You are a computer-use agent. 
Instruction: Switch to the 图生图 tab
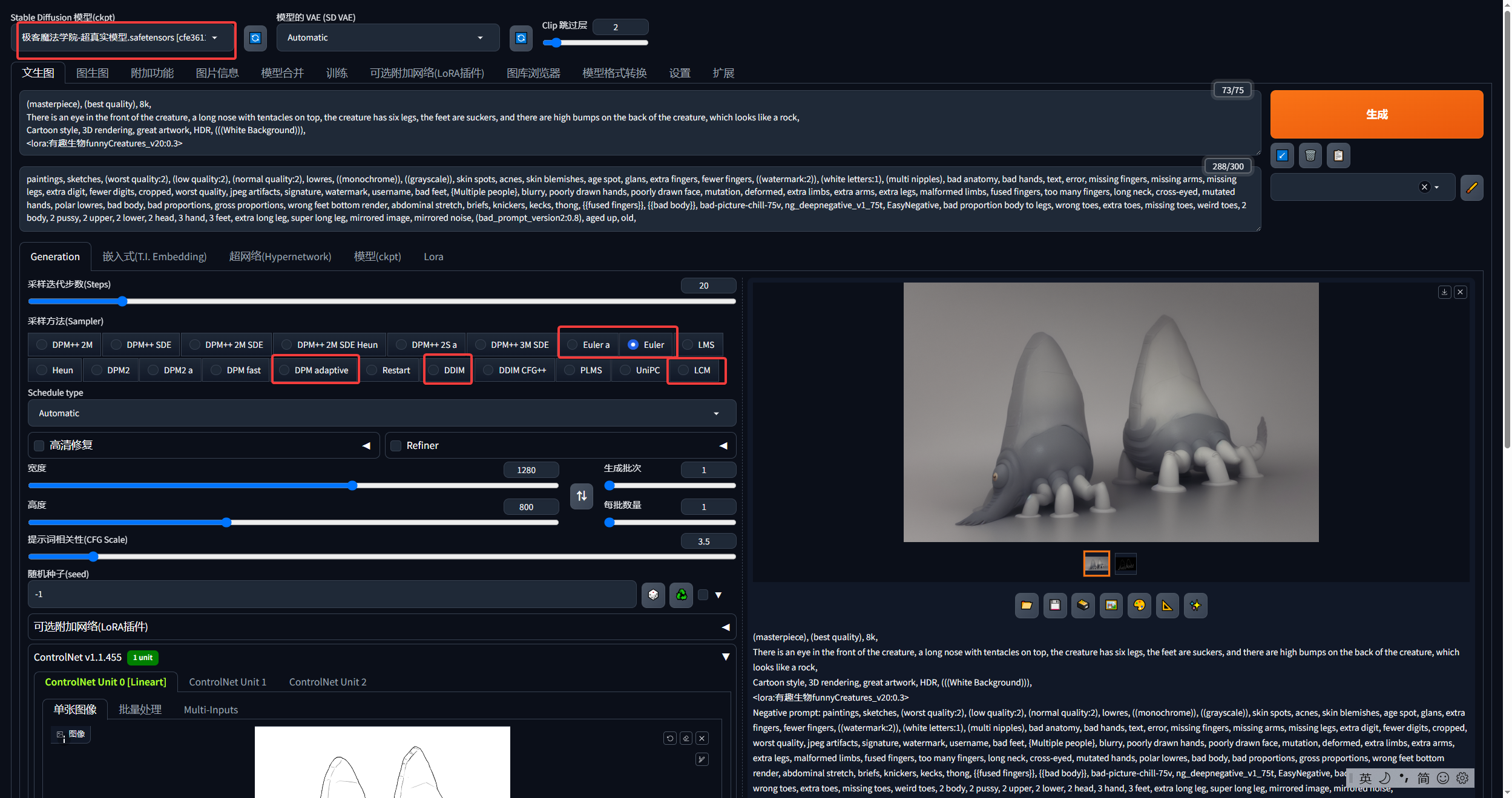(92, 73)
